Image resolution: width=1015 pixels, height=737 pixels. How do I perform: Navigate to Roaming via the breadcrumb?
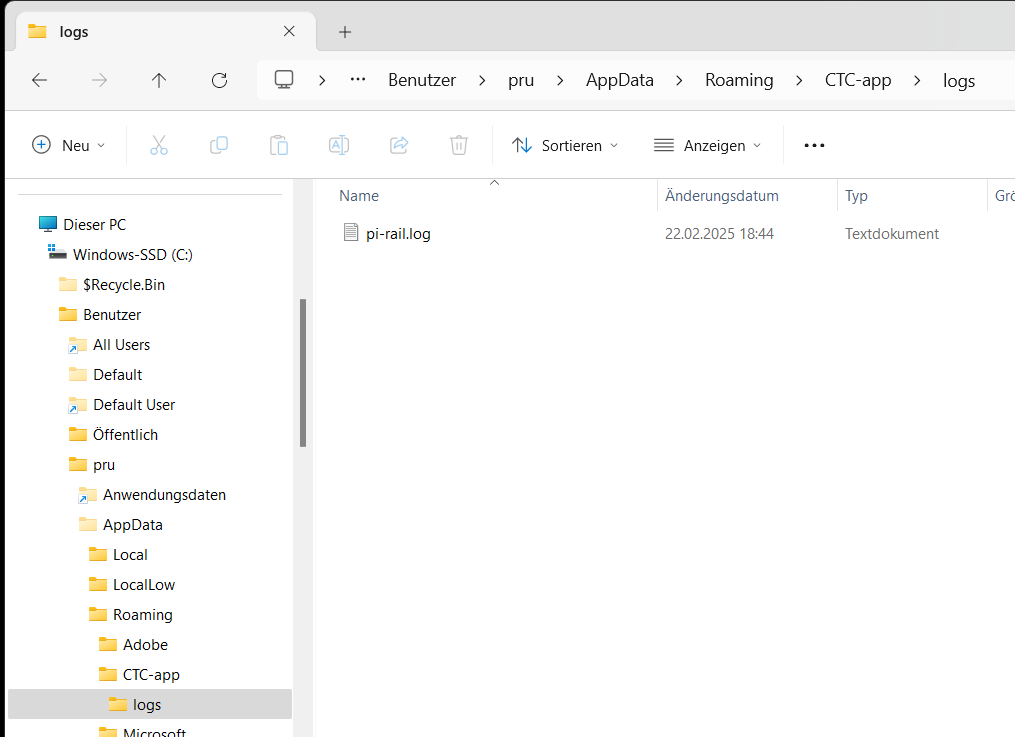(739, 80)
